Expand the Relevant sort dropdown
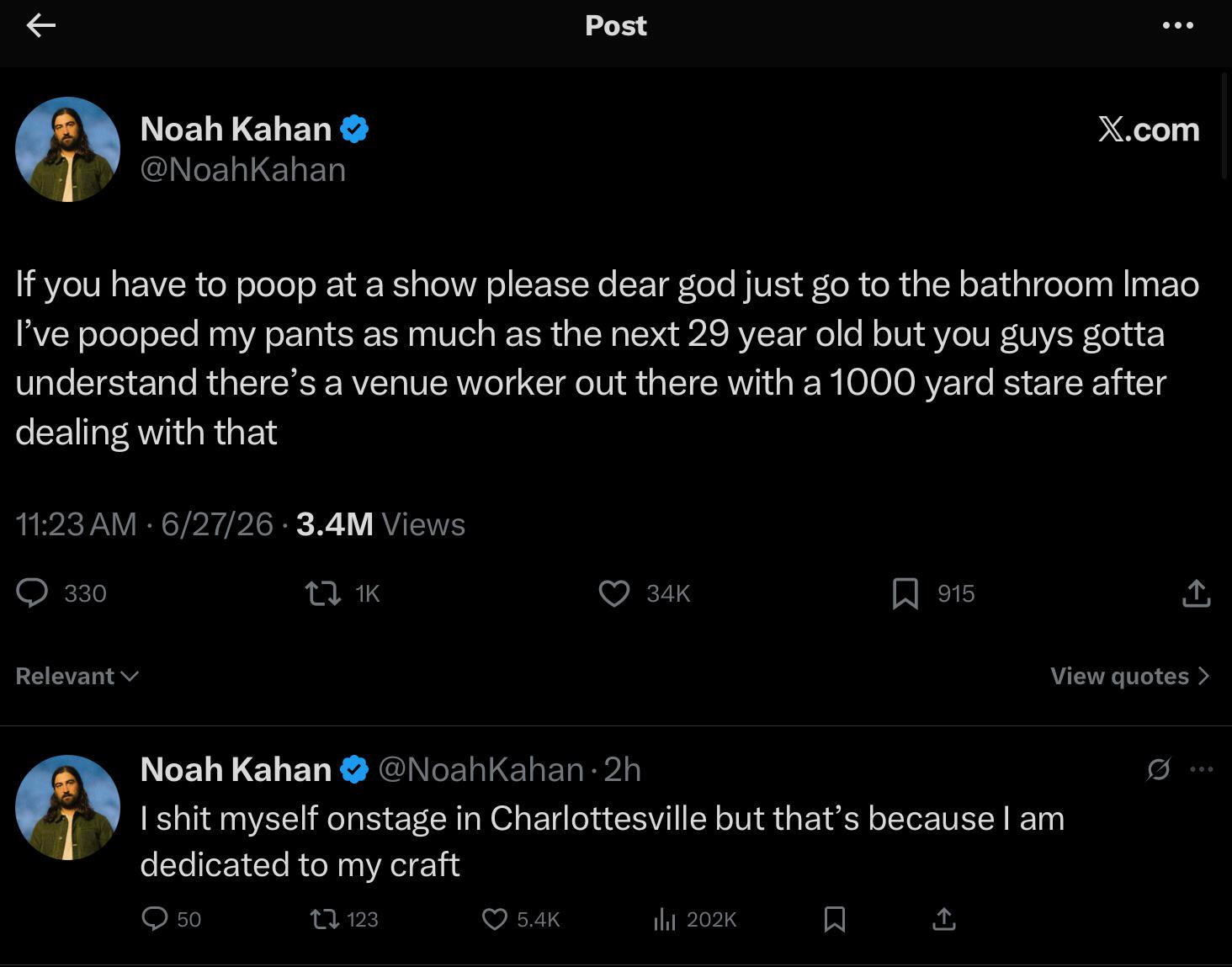 pos(77,676)
